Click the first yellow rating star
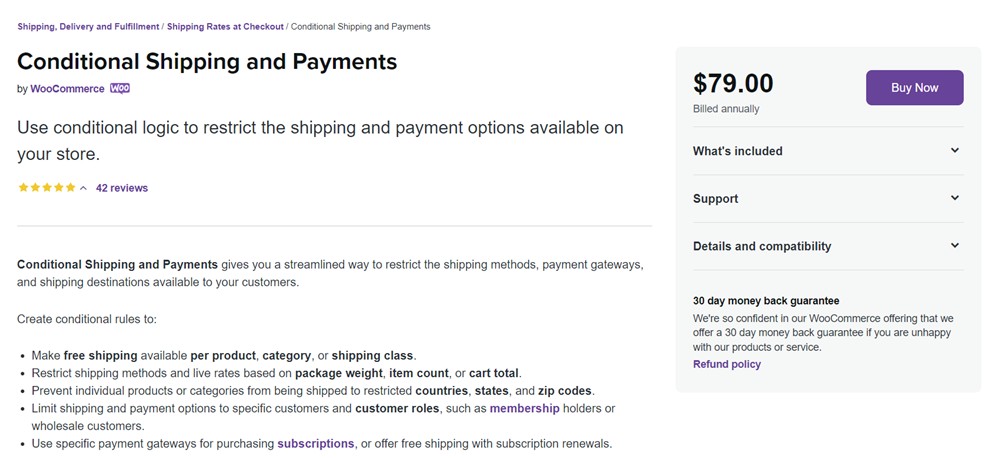1000x458 pixels. tap(23, 188)
